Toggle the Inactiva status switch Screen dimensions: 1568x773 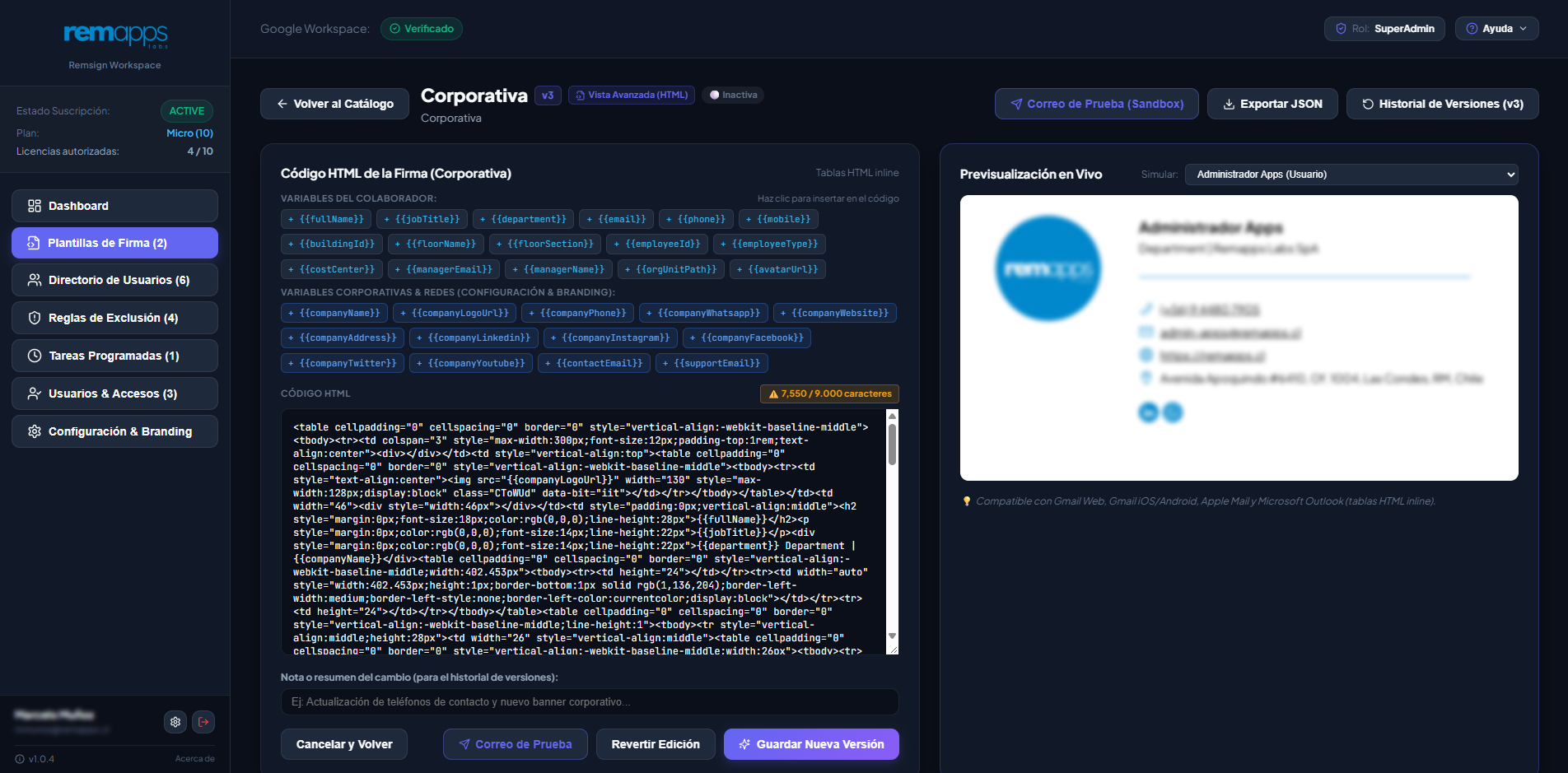734,95
